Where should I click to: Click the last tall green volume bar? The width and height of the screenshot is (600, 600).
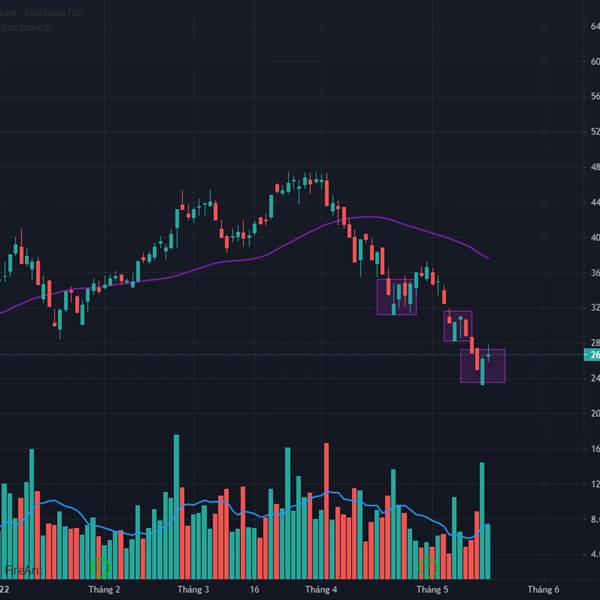pos(482,521)
